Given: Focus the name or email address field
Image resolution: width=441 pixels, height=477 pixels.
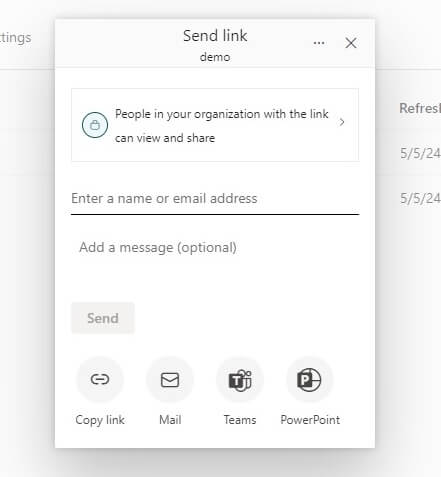Looking at the screenshot, I should point(215,199).
